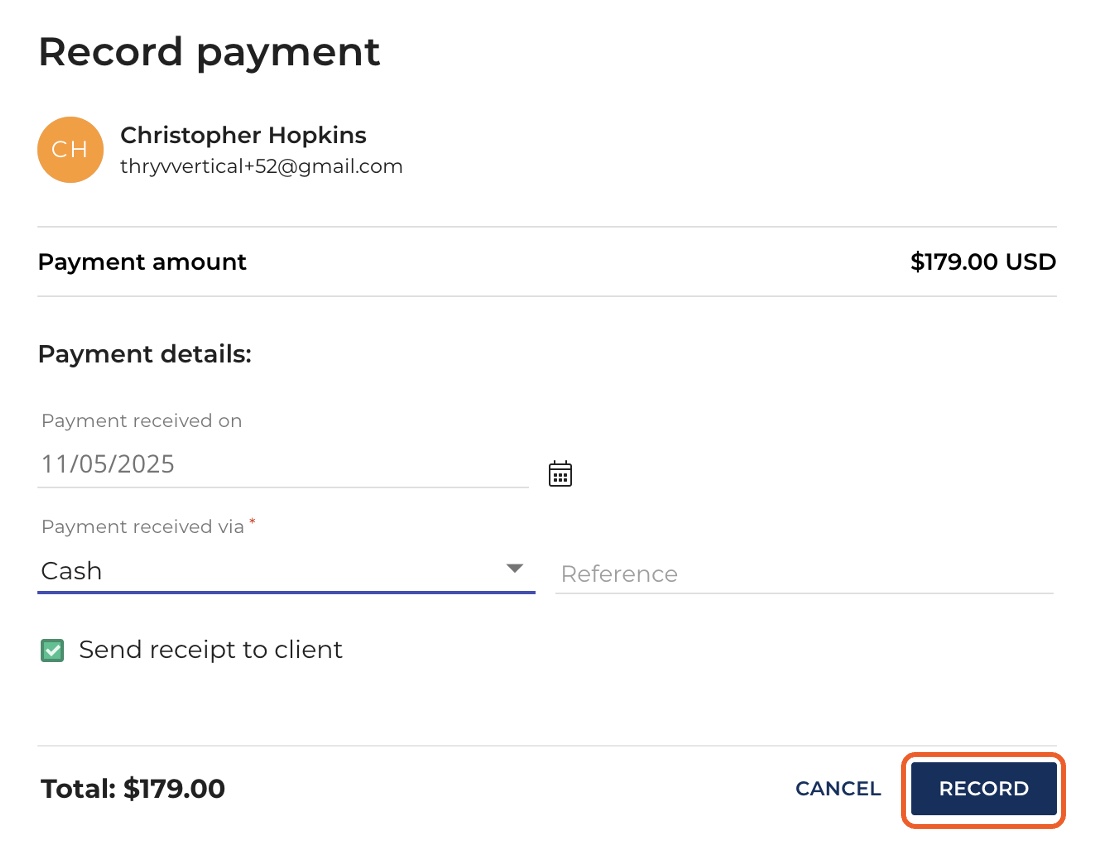The height and width of the screenshot is (864, 1106).
Task: Click the red required asterisk
Action: click(x=252, y=523)
